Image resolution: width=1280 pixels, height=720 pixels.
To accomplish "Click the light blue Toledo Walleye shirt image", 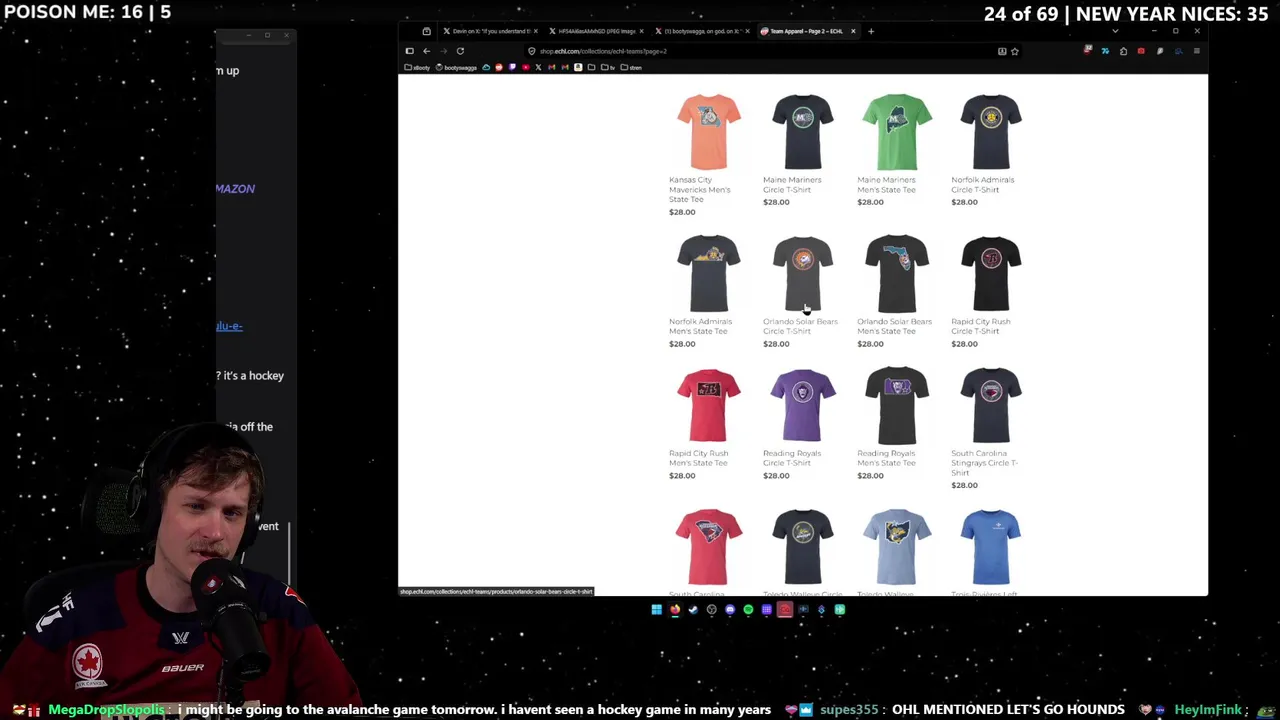I will [x=897, y=547].
